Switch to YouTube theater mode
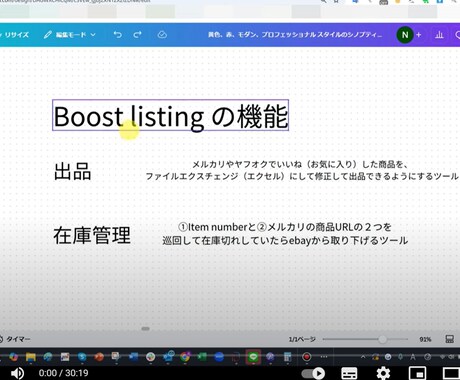The width and height of the screenshot is (460, 380). [451, 373]
